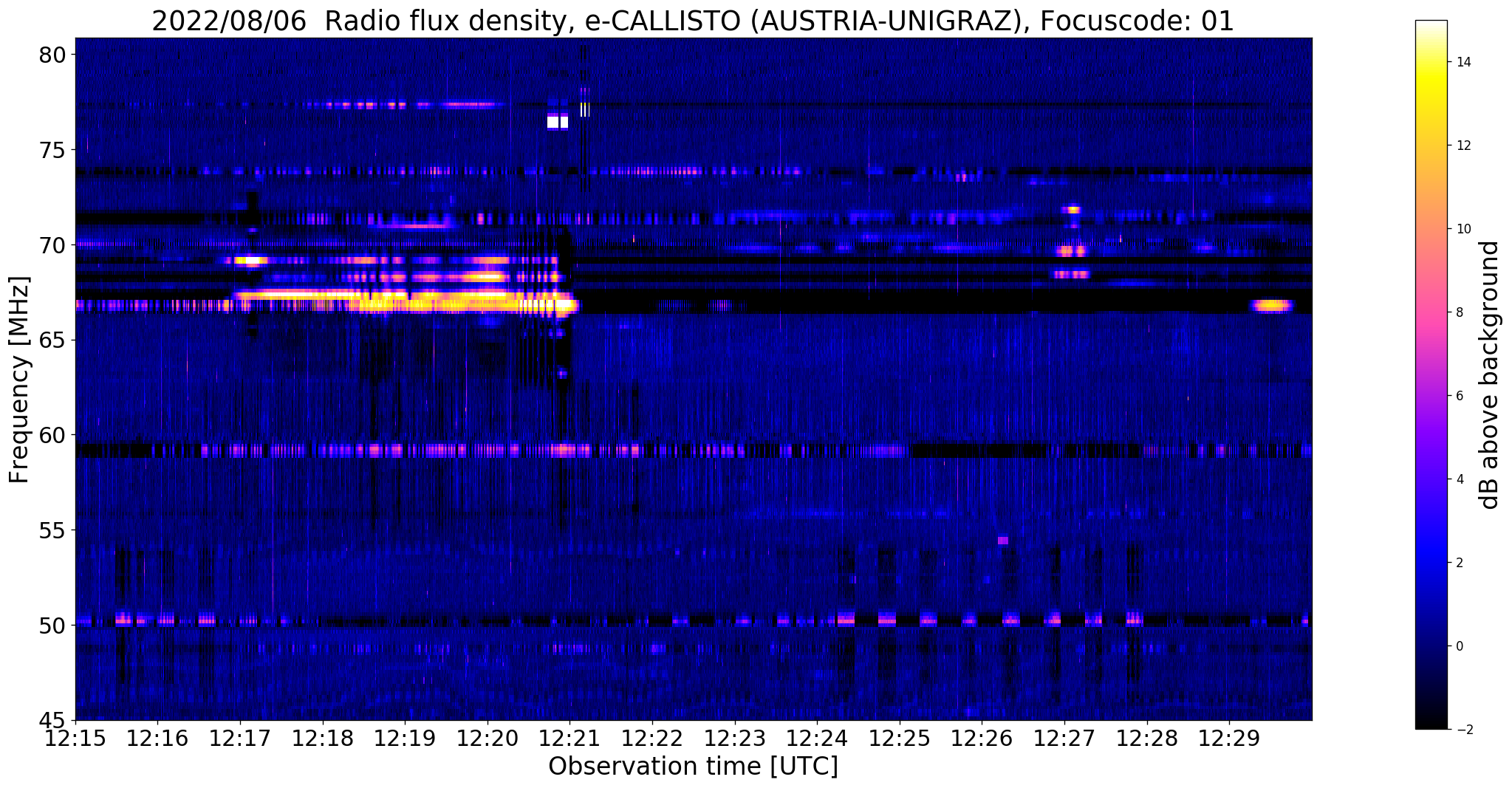The height and width of the screenshot is (788, 1512).
Task: Click the colorbar tick label 14
Action: point(1463,62)
